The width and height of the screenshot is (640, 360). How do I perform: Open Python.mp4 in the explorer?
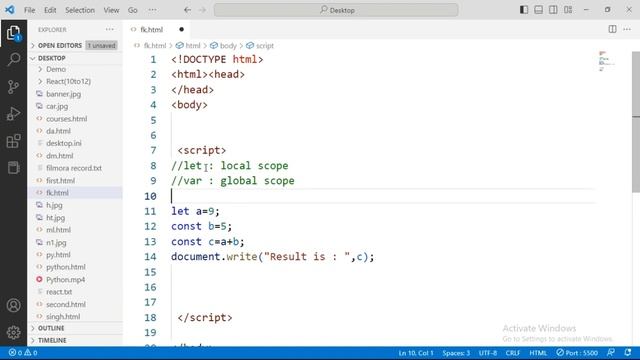click(75, 280)
